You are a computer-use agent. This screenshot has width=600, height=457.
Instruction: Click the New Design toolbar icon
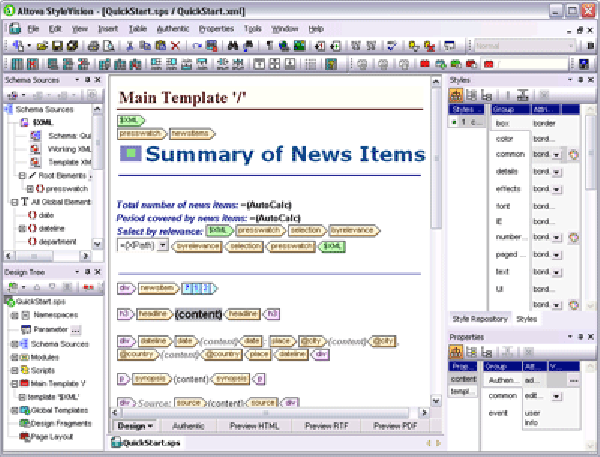click(18, 46)
